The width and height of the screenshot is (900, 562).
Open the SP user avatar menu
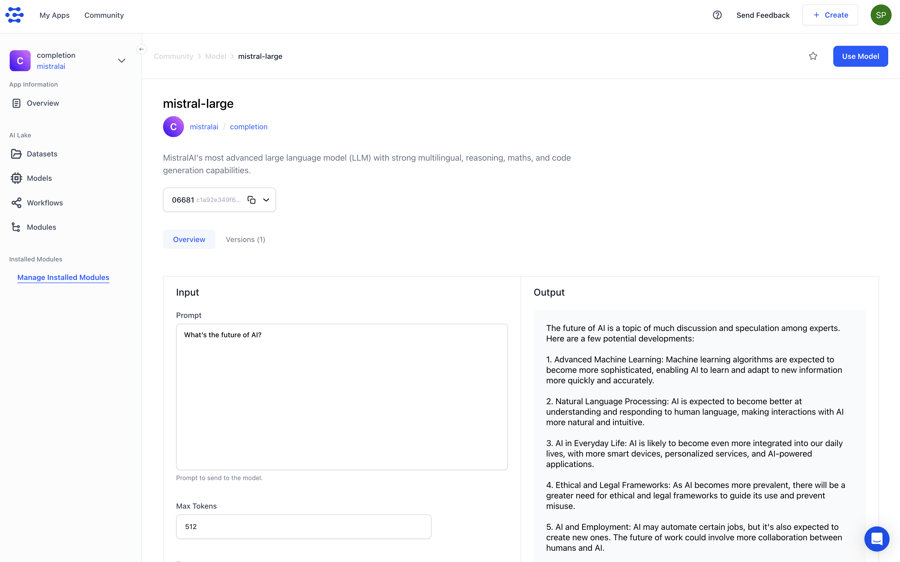click(880, 15)
